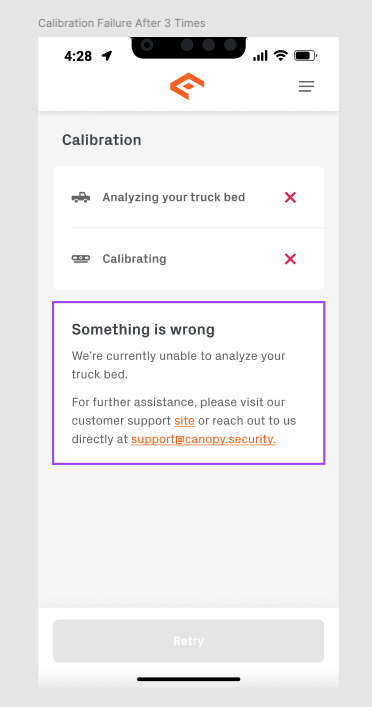Click the support@canopy.security email link

pos(203,439)
